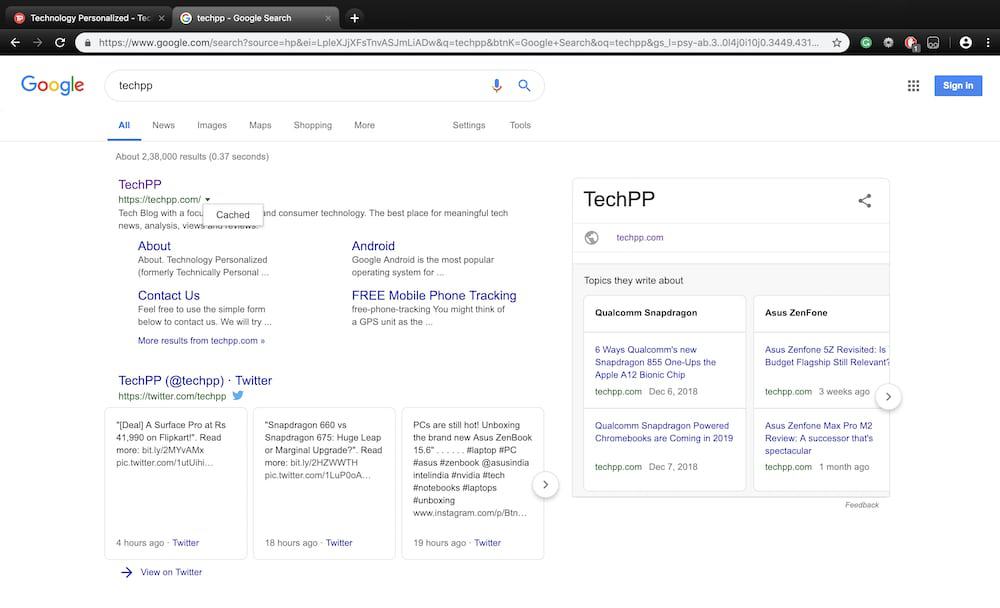Screen dimensions: 1000x608
Task: Switch to Technology Personalized browser tab
Action: tap(89, 18)
